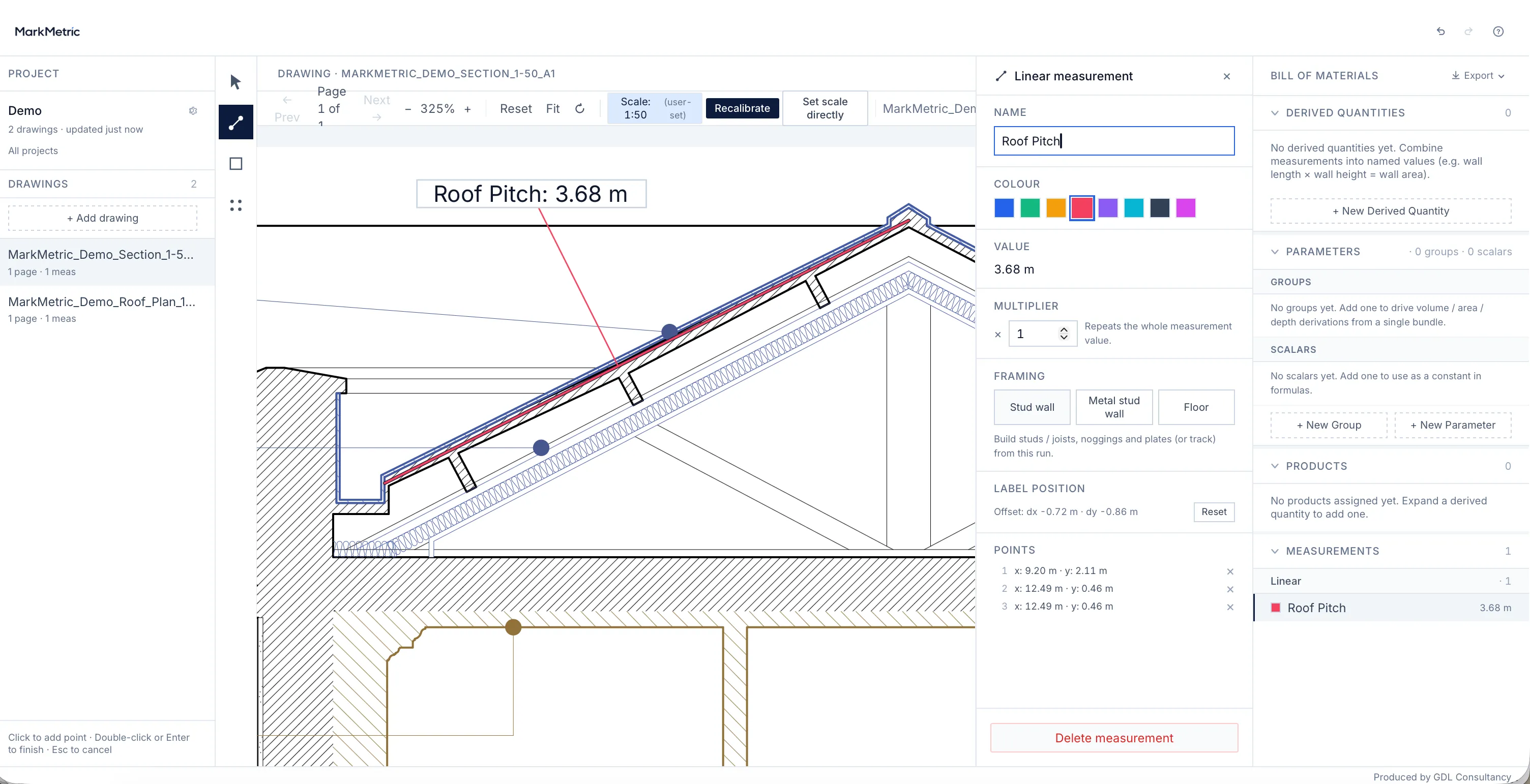Go to Next page arrow
The height and width of the screenshot is (784, 1530).
pos(376,109)
